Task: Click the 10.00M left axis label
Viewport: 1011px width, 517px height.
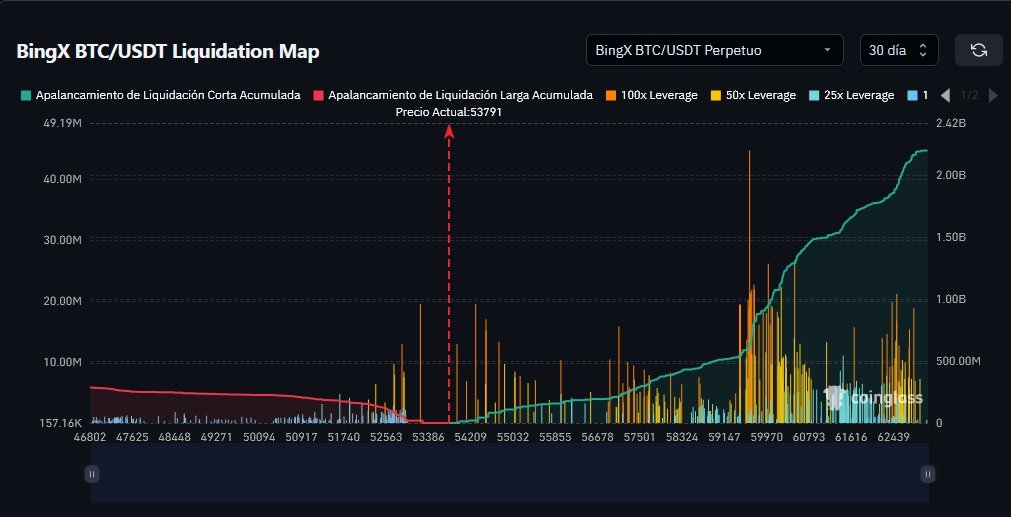Action: (x=62, y=362)
